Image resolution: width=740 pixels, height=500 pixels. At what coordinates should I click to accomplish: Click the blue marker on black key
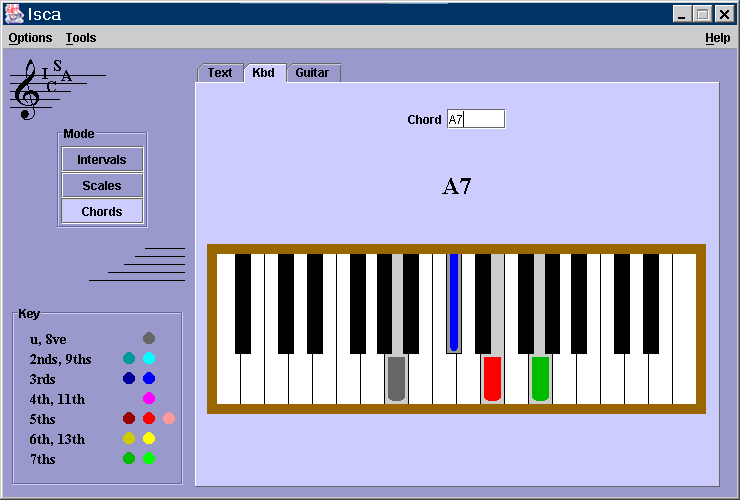pyautogui.click(x=454, y=301)
